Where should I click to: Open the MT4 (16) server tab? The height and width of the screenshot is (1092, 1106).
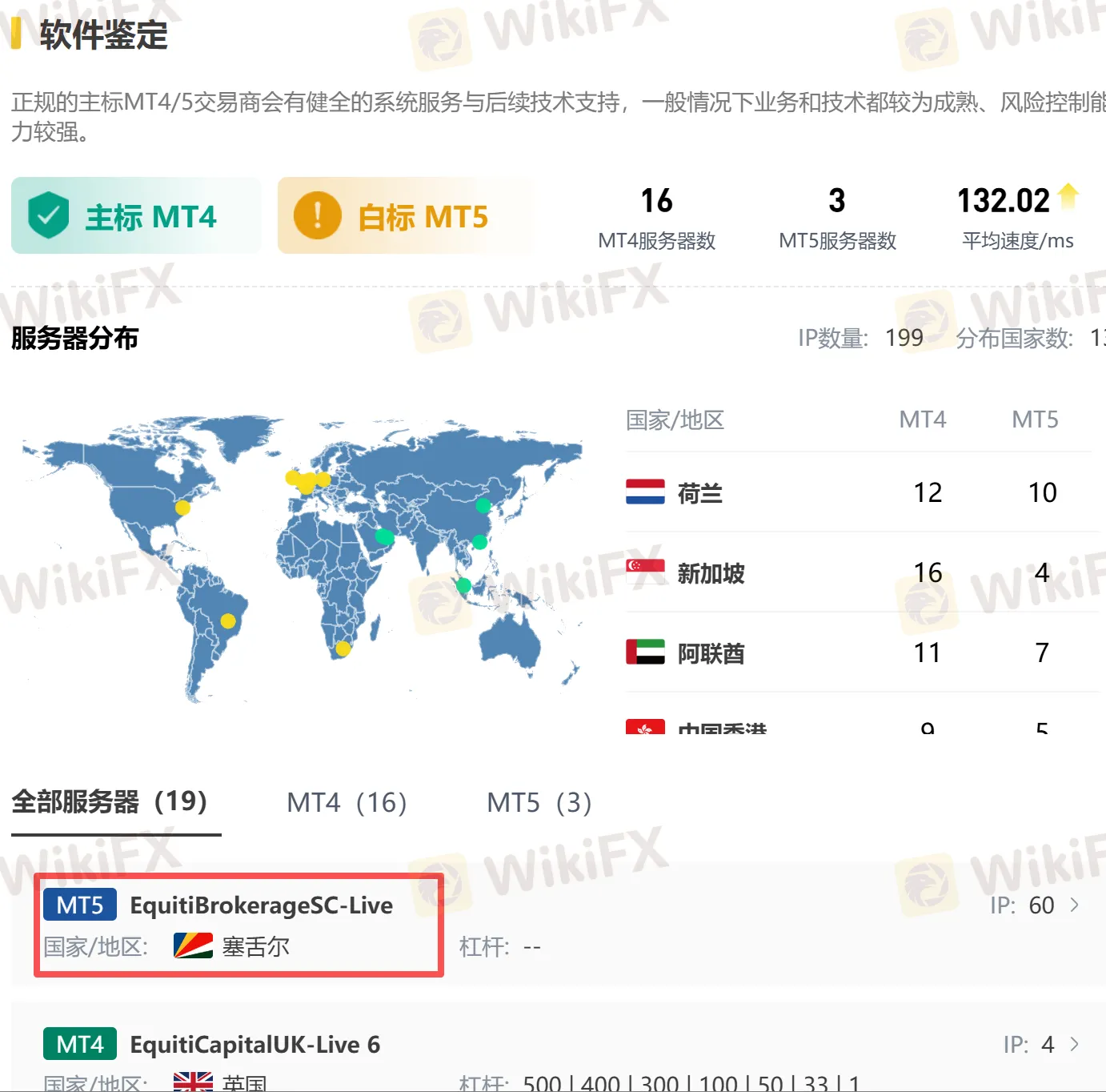pyautogui.click(x=347, y=802)
